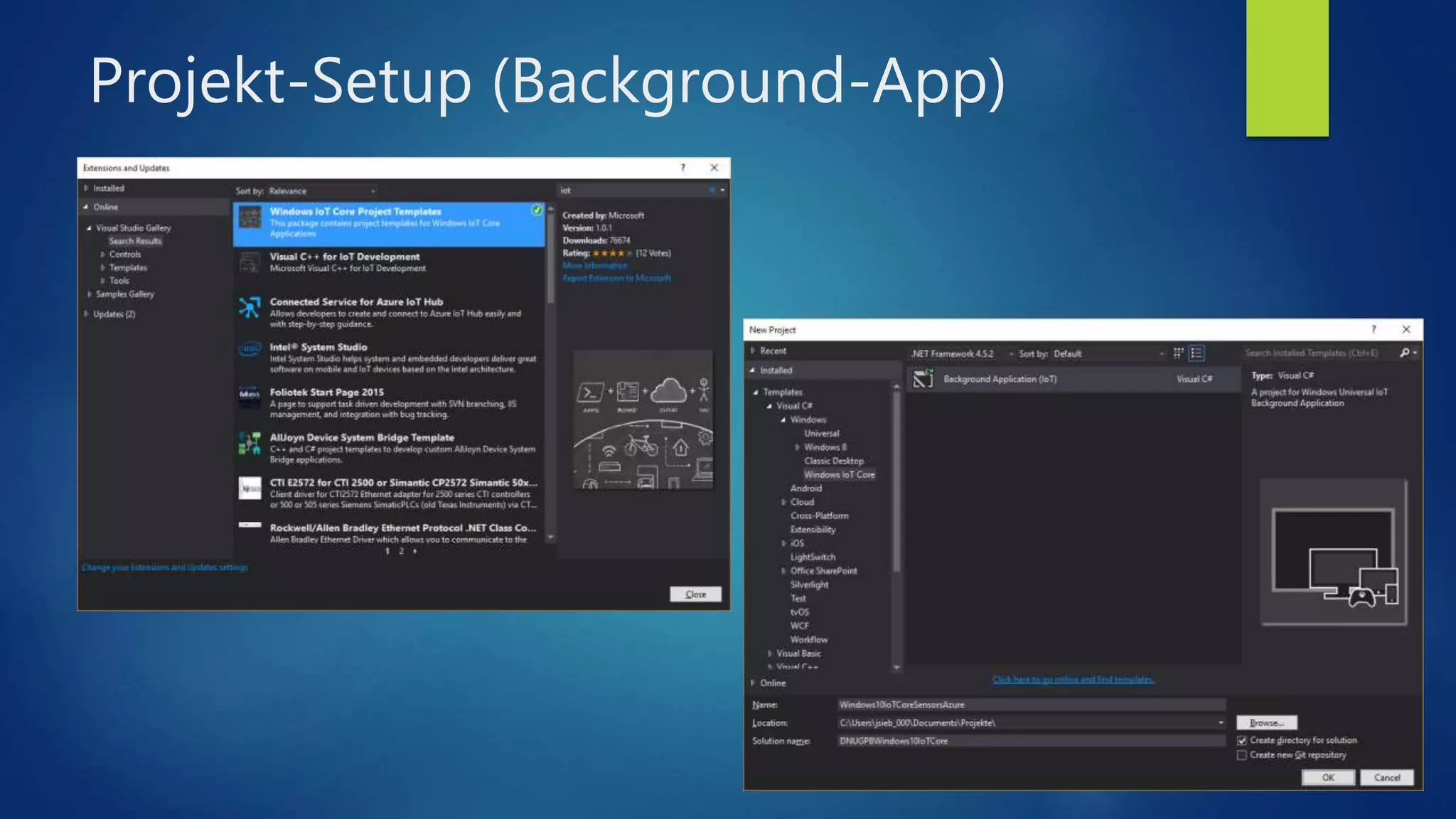This screenshot has width=1456, height=819.
Task: Click the extensions list vertical scrollbar
Action: pos(550,373)
